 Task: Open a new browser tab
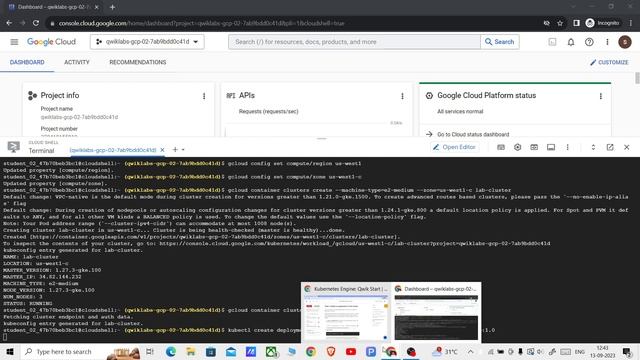pyautogui.click(x=112, y=7)
